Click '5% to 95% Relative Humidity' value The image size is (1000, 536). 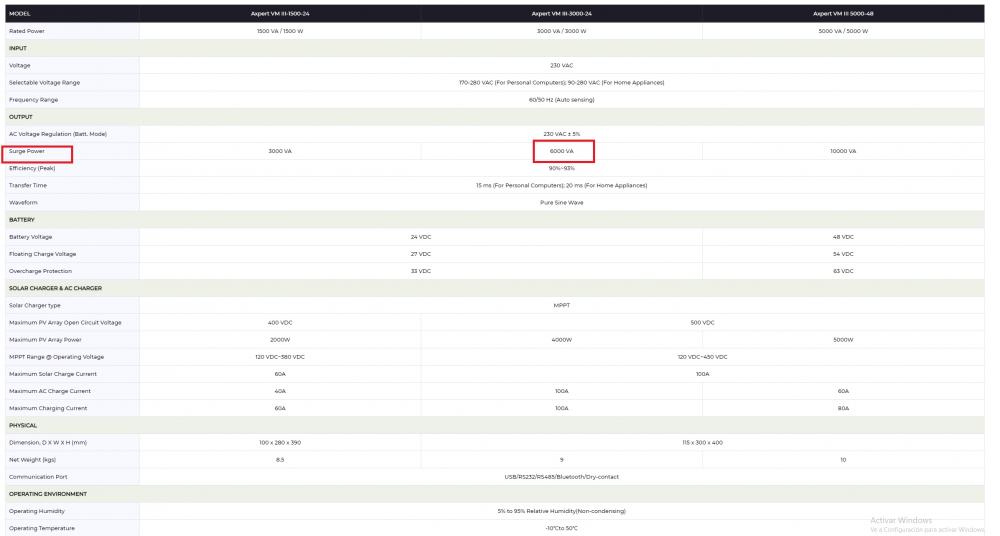tap(536, 511)
